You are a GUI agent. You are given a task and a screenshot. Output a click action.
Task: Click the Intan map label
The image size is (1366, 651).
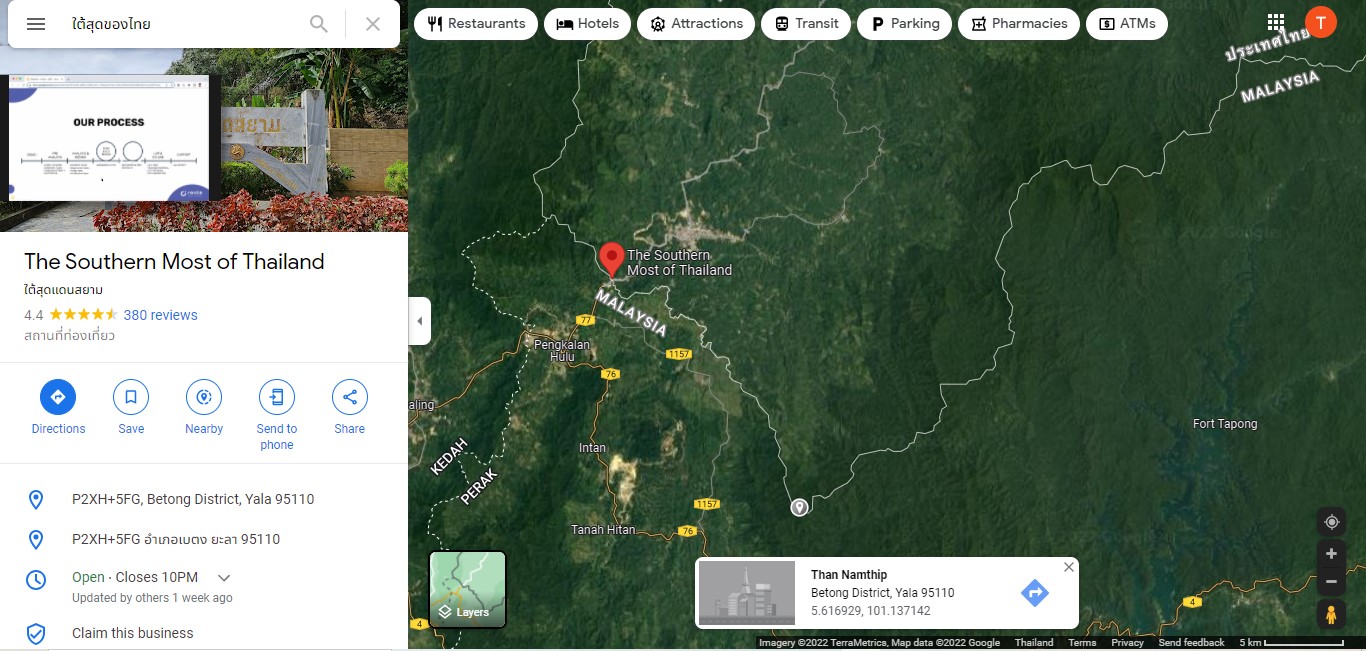pos(592,448)
